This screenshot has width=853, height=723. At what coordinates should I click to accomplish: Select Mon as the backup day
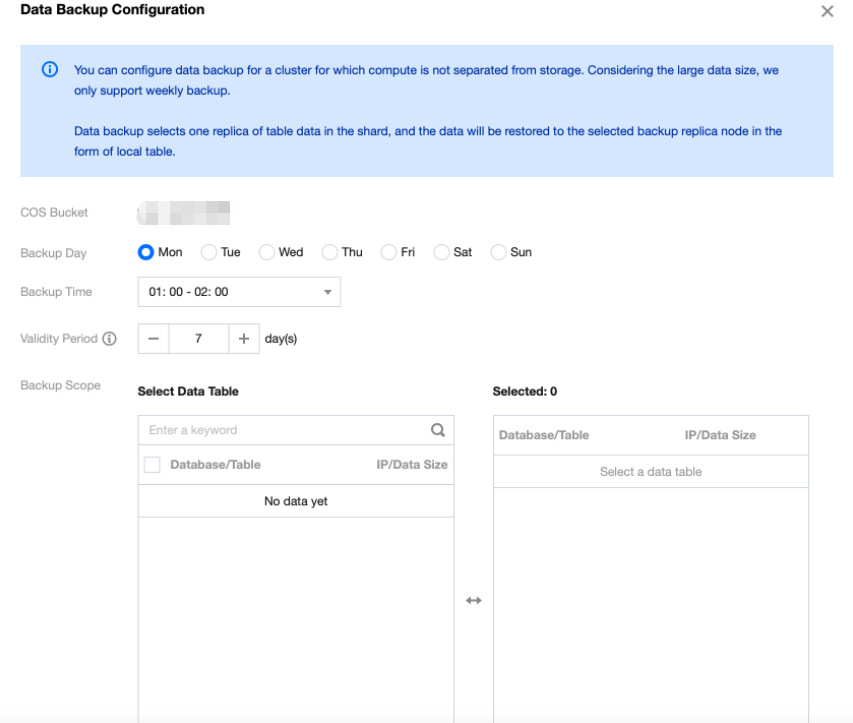pyautogui.click(x=146, y=253)
